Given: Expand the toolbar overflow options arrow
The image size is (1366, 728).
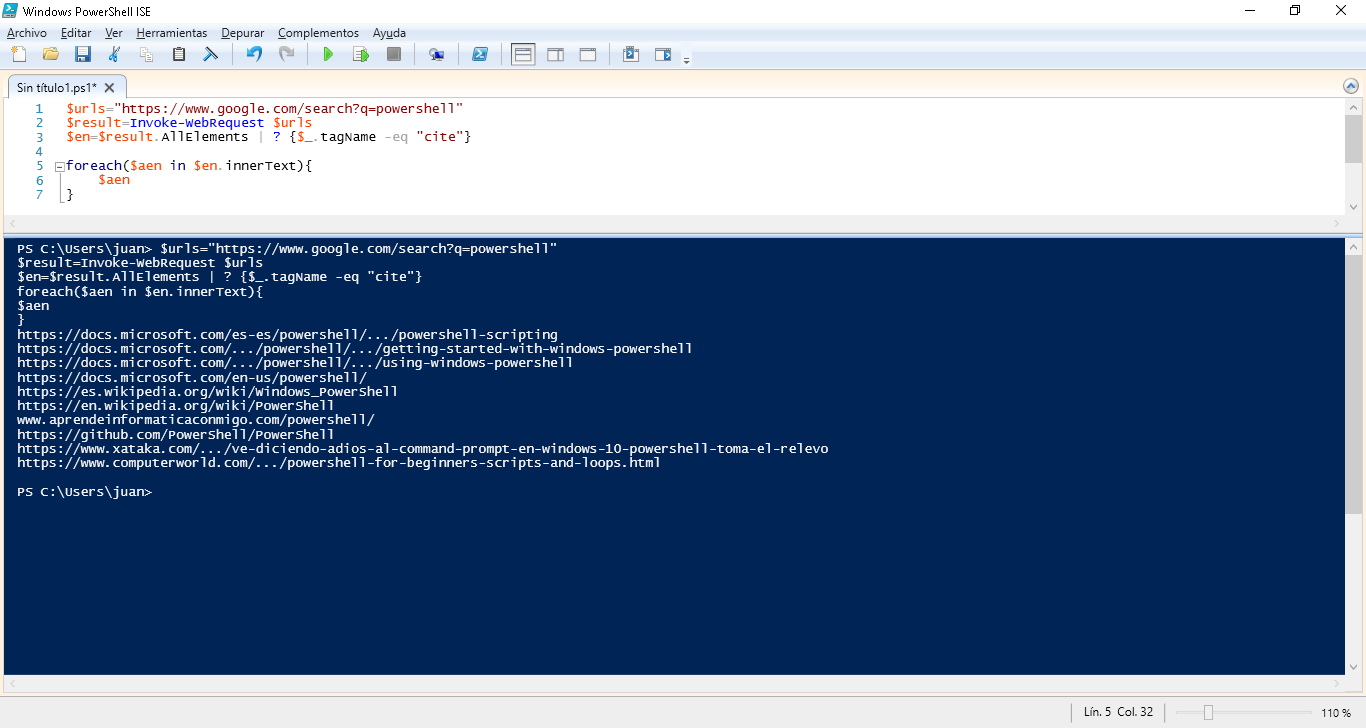Looking at the screenshot, I should 686,60.
